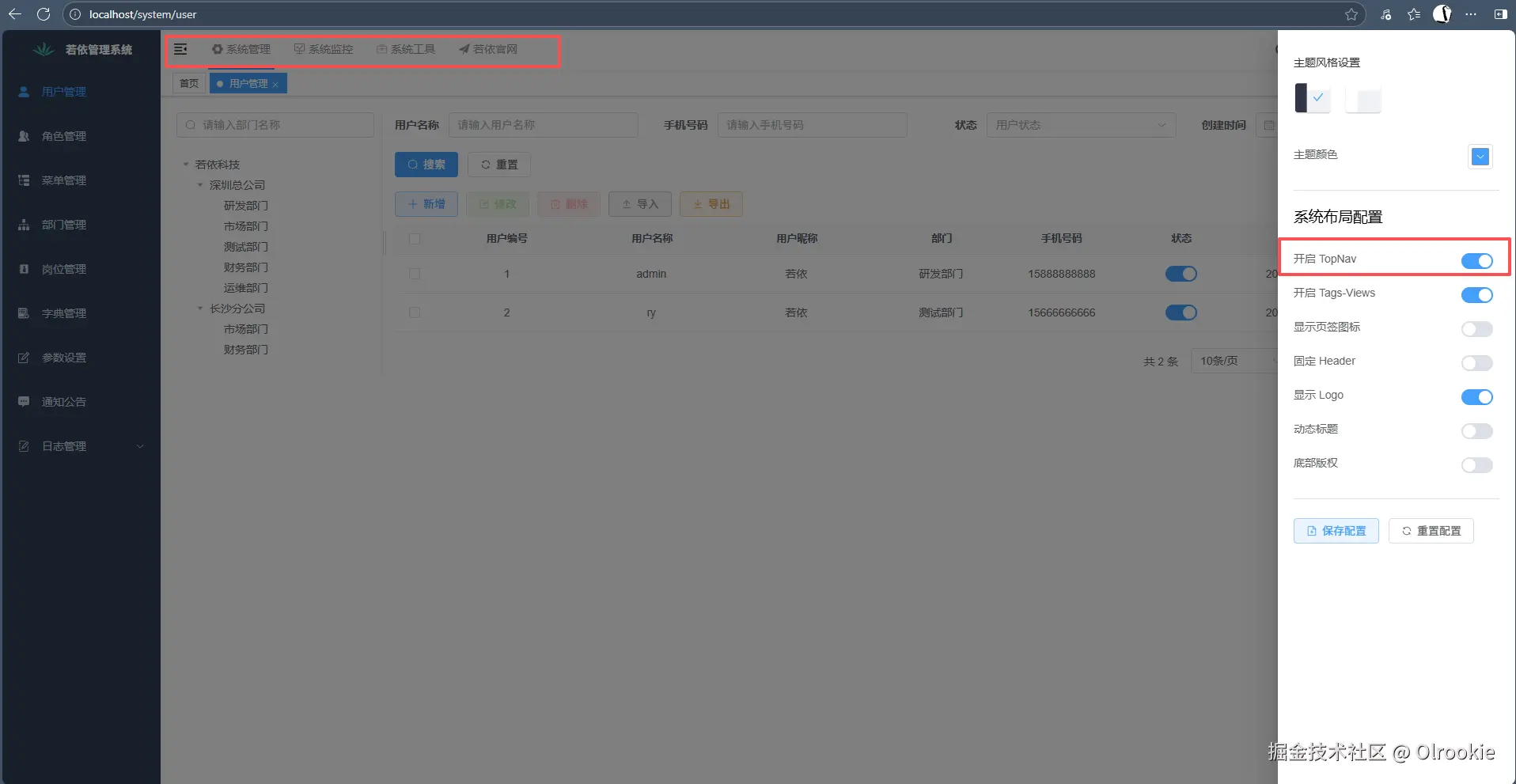Select 研发部门 in the department tree
This screenshot has width=1516, height=784.
coord(246,206)
